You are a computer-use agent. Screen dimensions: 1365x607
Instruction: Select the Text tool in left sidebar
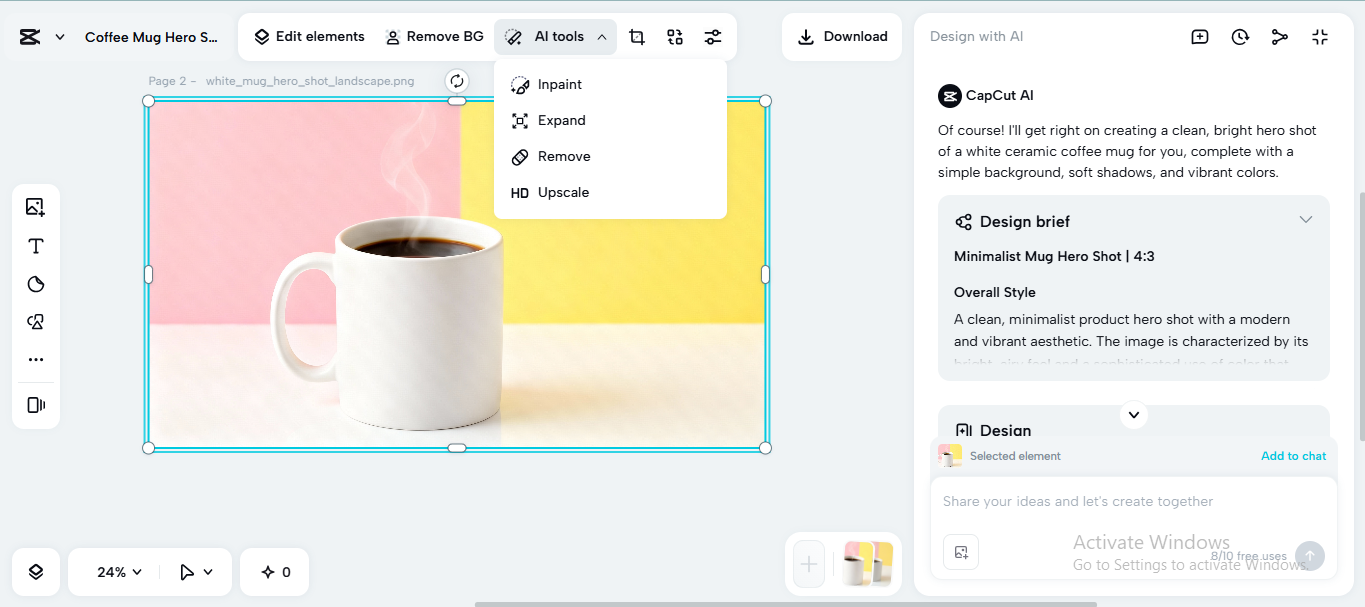pyautogui.click(x=36, y=246)
